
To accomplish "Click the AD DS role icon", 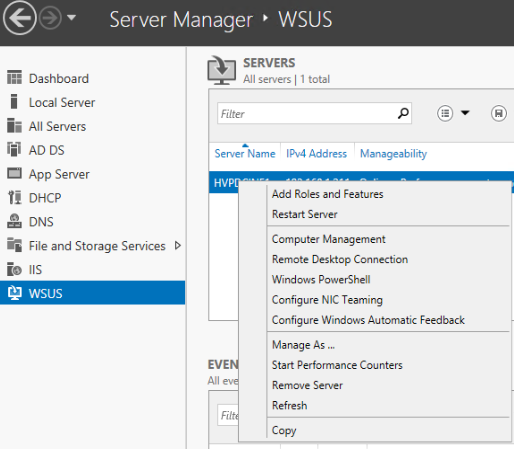I will point(14,150).
